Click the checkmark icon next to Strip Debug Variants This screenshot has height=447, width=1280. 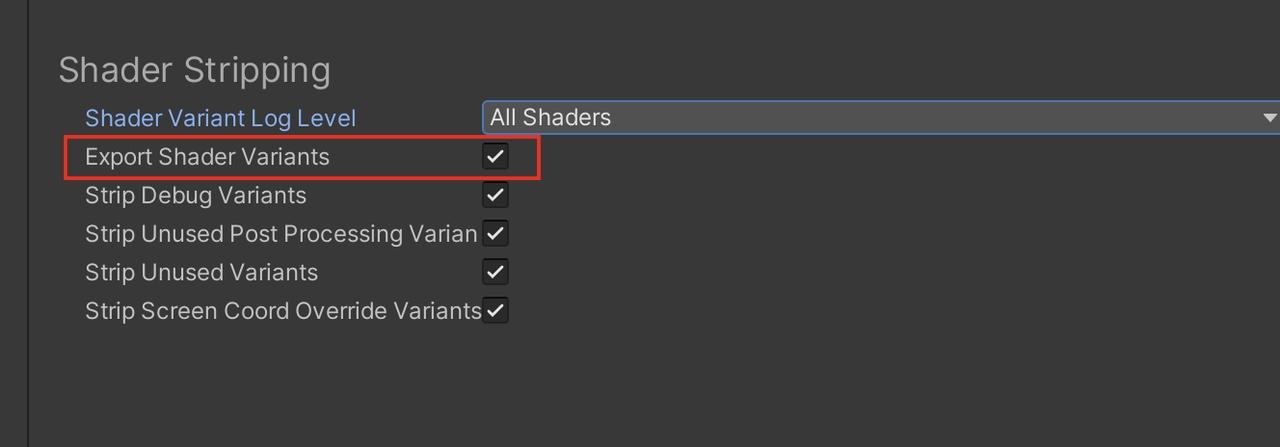[x=495, y=194]
